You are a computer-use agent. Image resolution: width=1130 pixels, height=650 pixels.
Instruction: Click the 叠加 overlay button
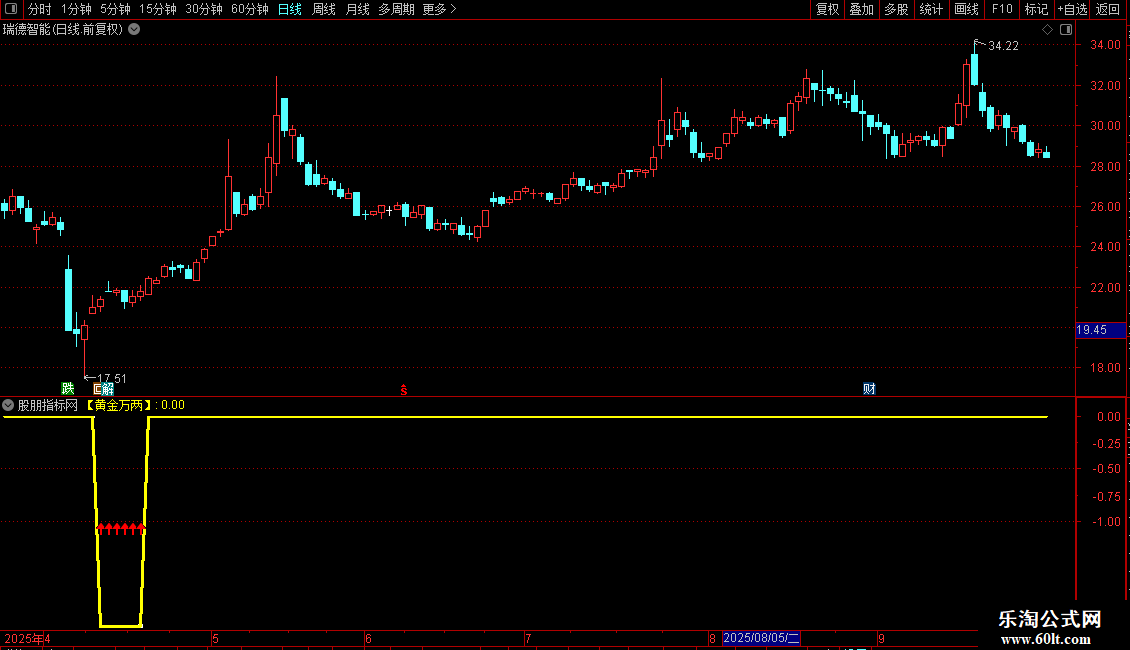click(862, 9)
